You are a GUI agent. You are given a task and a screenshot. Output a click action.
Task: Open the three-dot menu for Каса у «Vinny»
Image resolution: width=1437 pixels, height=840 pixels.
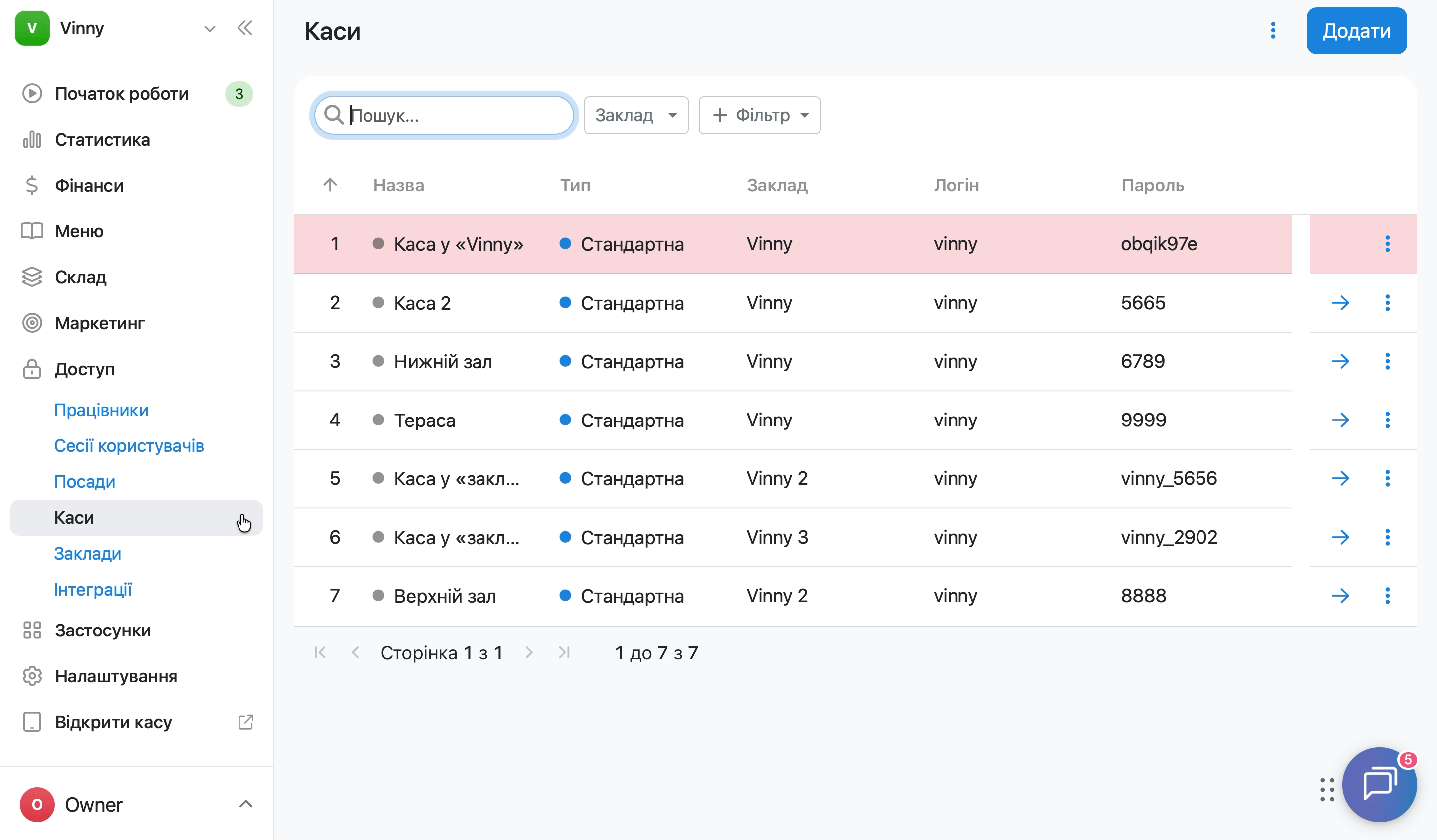click(x=1387, y=244)
